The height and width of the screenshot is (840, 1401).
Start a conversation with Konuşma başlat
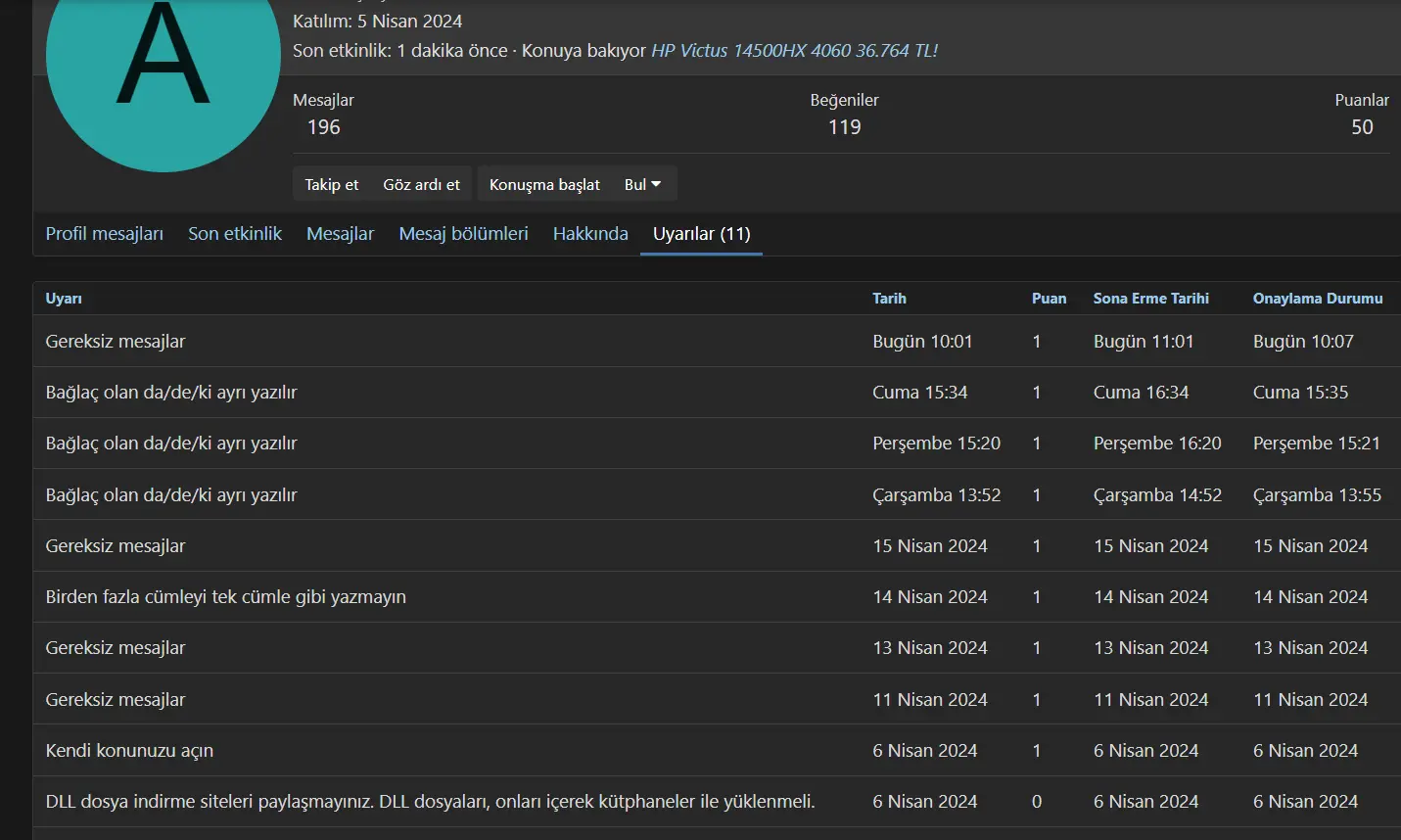[x=544, y=184]
